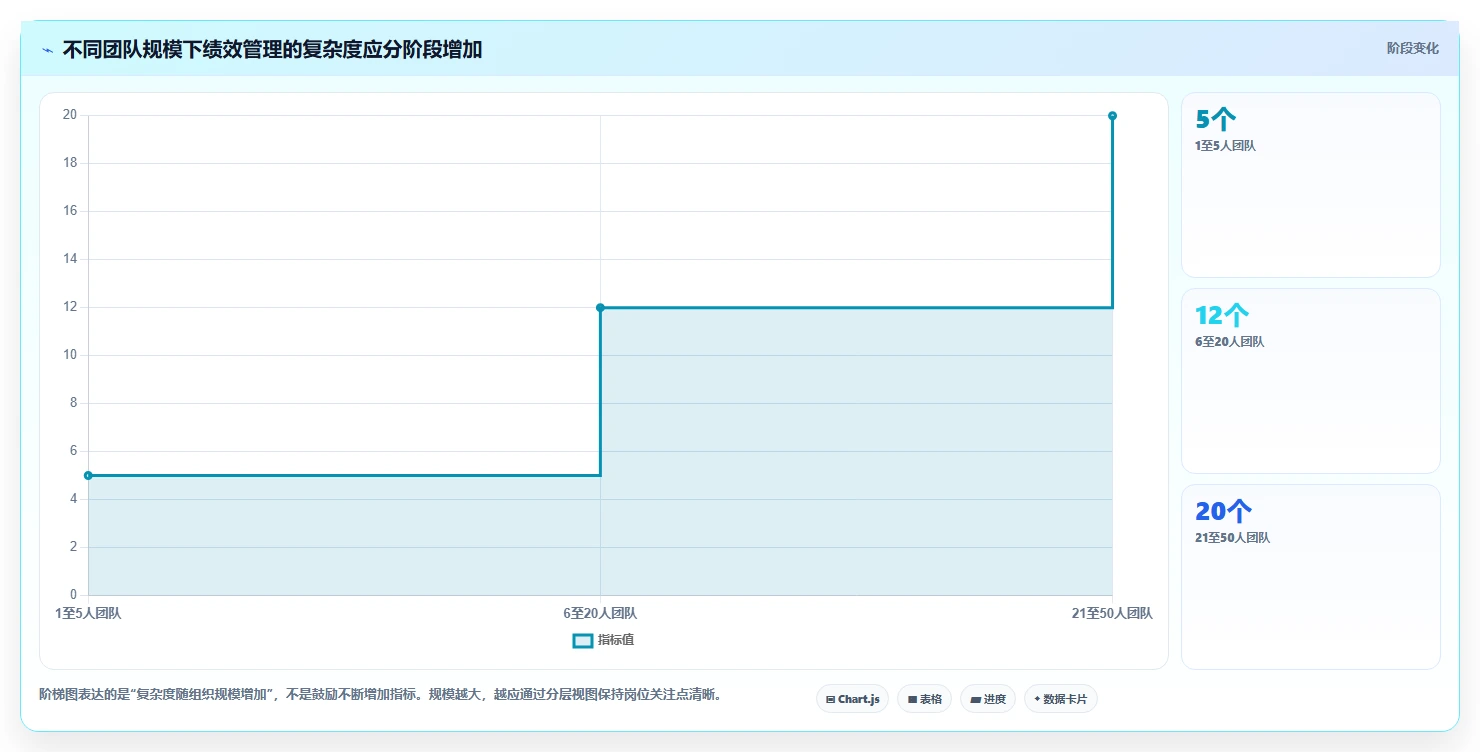Viewport: 1480px width, 752px height.
Task: Click the 表格 tag button
Action: [924, 699]
